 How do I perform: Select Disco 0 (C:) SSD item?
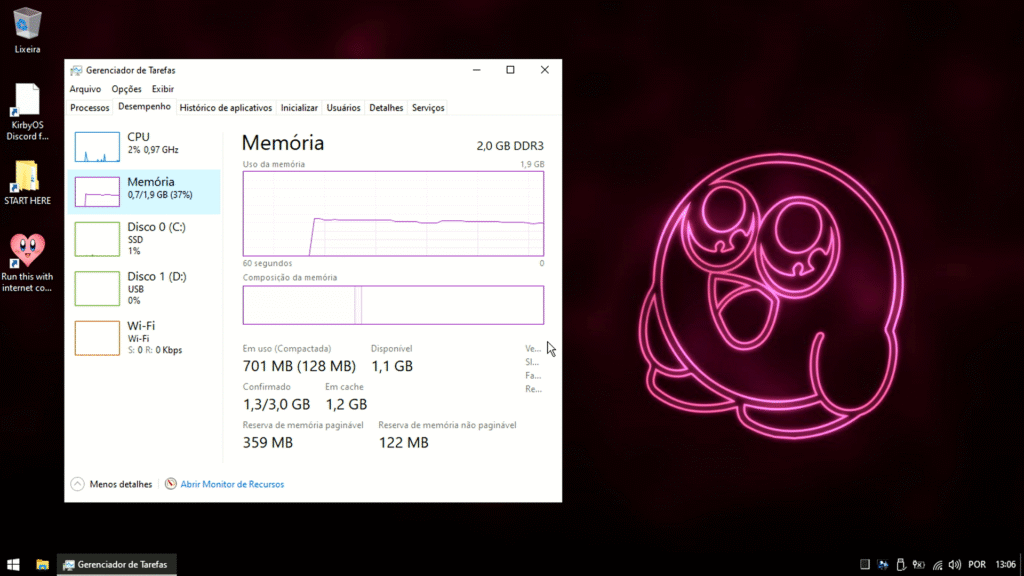click(144, 239)
